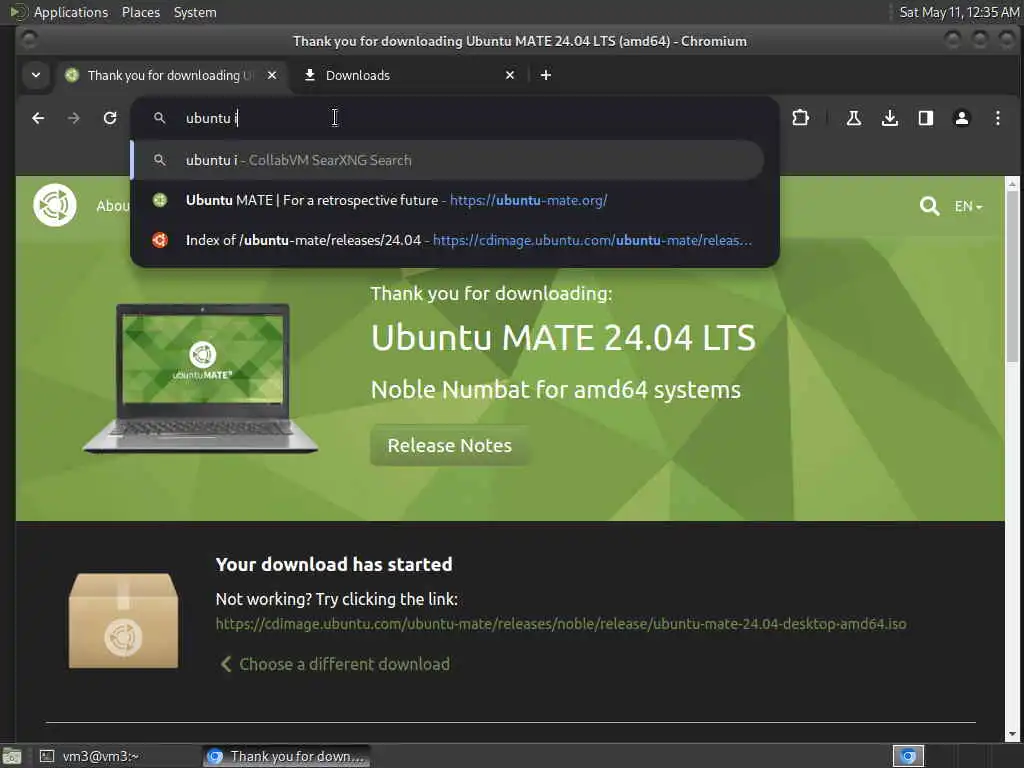Open the EN language dropdown
Viewport: 1024px width, 768px height.
click(968, 206)
